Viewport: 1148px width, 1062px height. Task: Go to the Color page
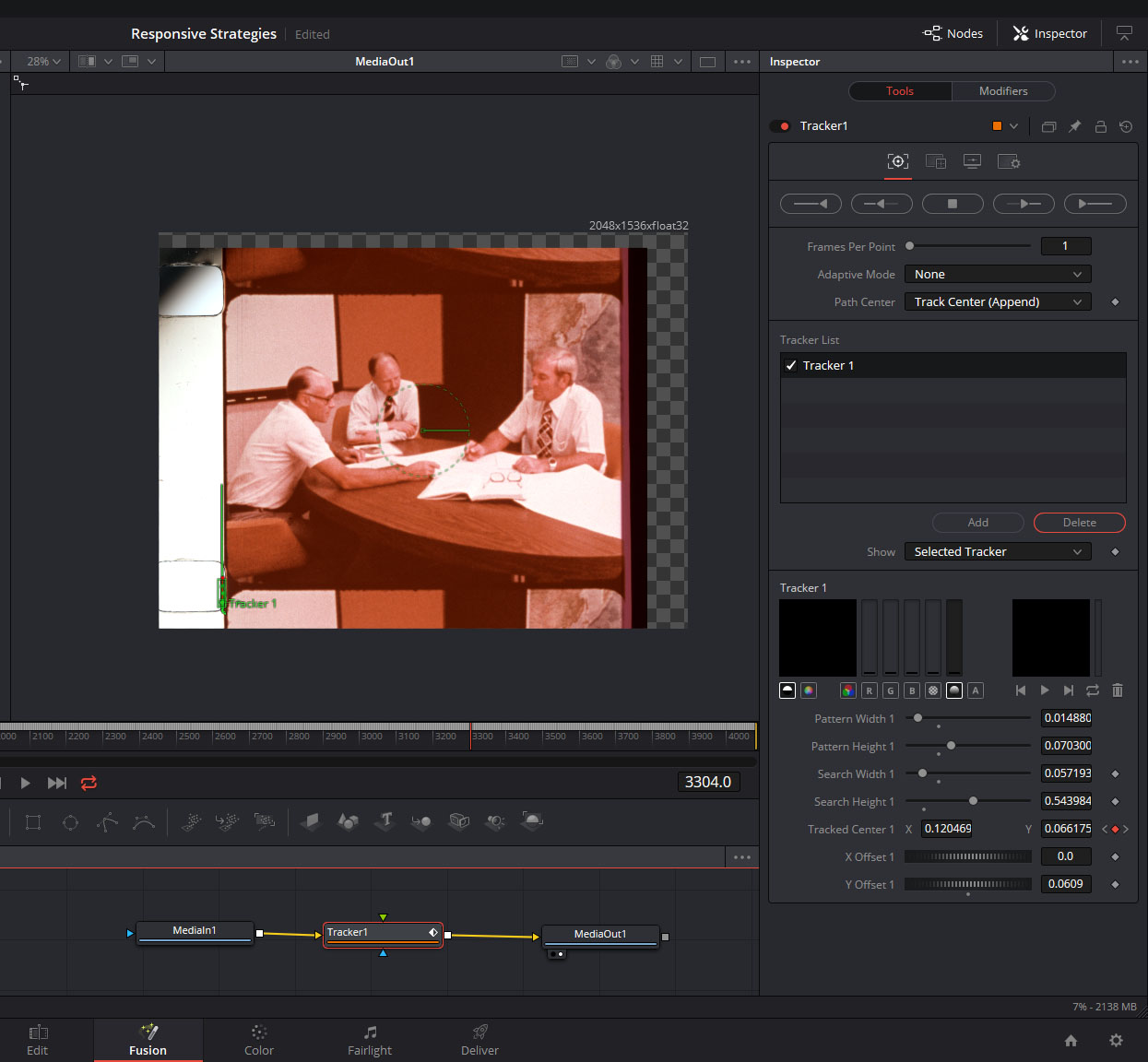click(x=259, y=1041)
